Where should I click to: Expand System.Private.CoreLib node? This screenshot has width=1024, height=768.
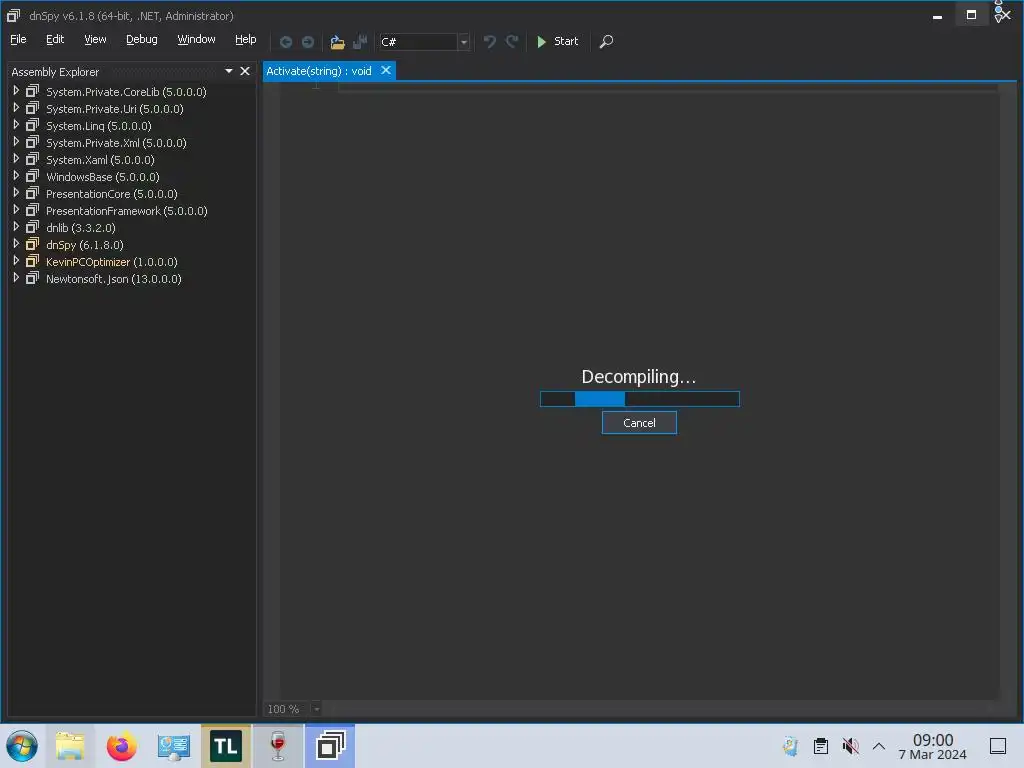pos(16,91)
